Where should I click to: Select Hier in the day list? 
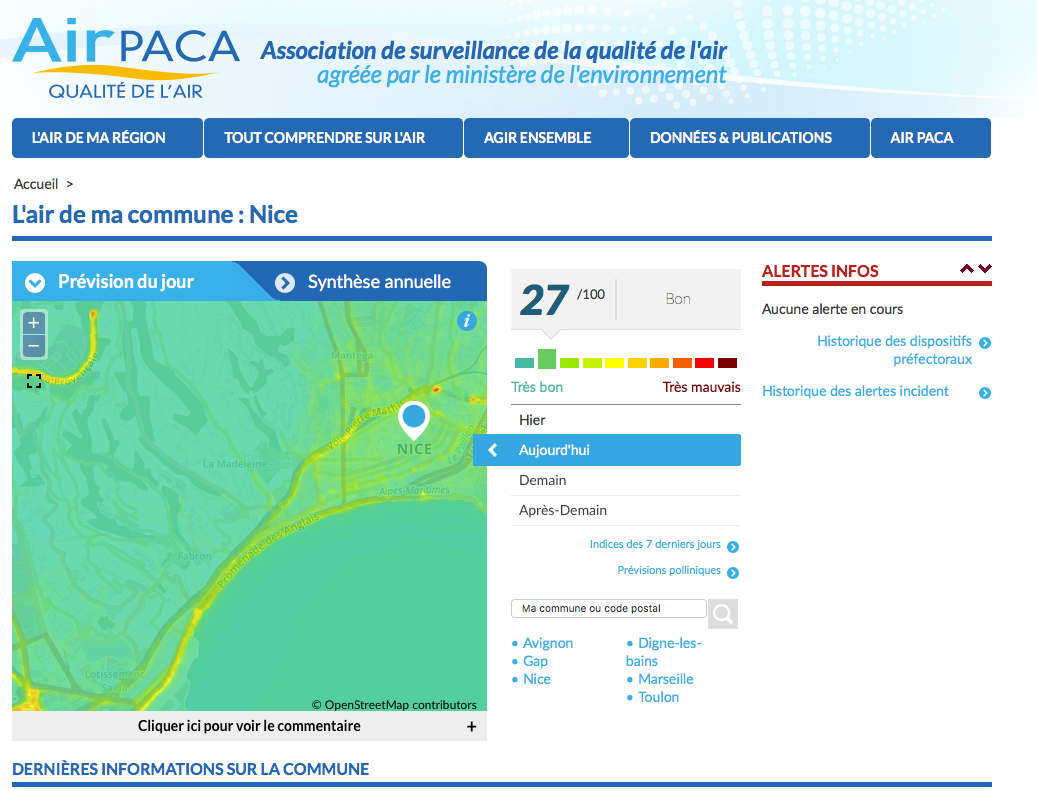click(532, 420)
